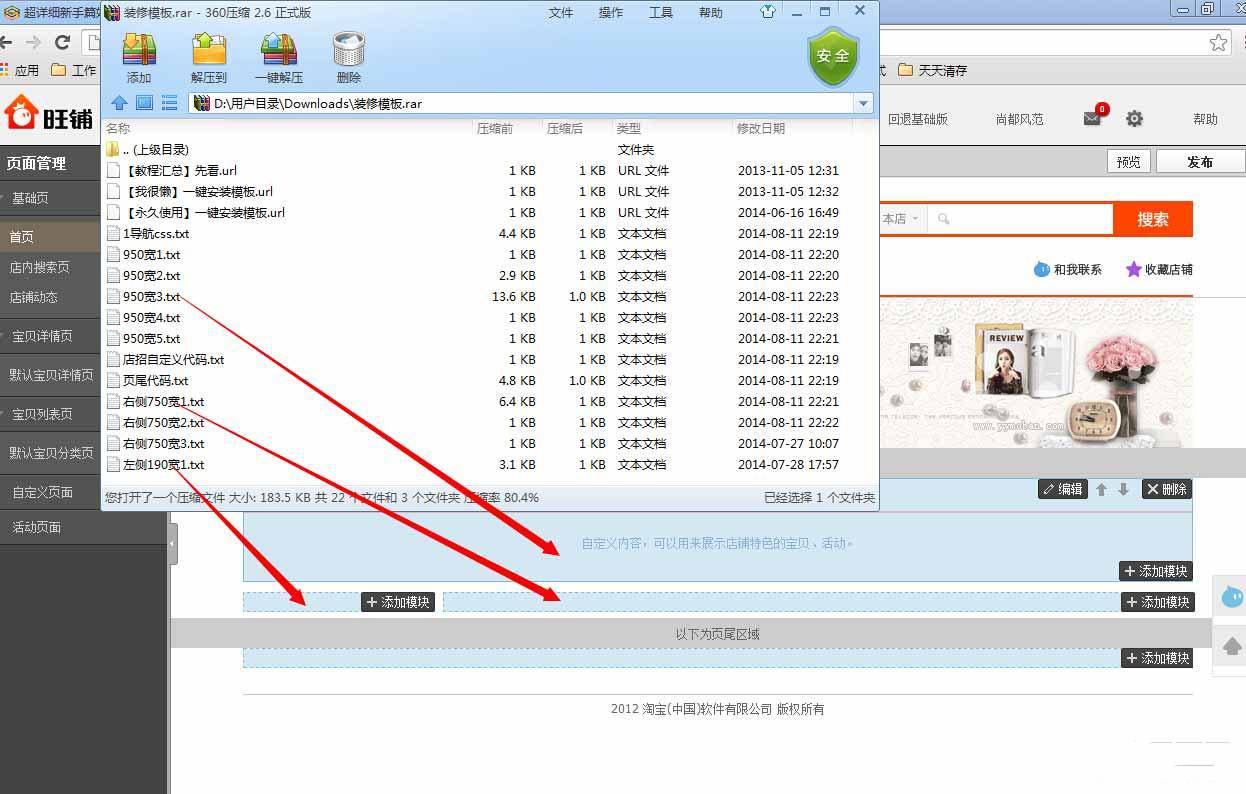
Task: Click the 尚都风范 link
Action: (1019, 118)
